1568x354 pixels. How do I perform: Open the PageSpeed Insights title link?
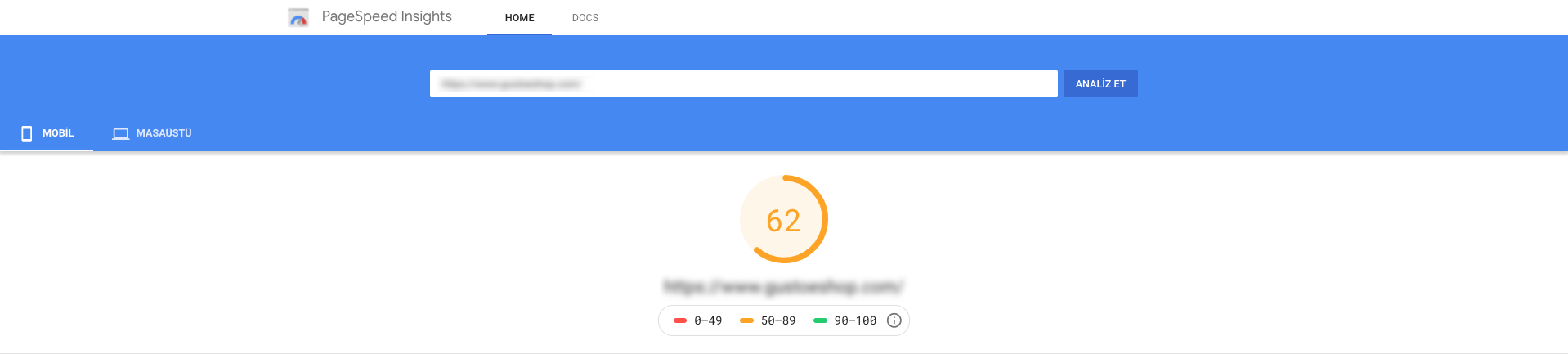point(387,16)
